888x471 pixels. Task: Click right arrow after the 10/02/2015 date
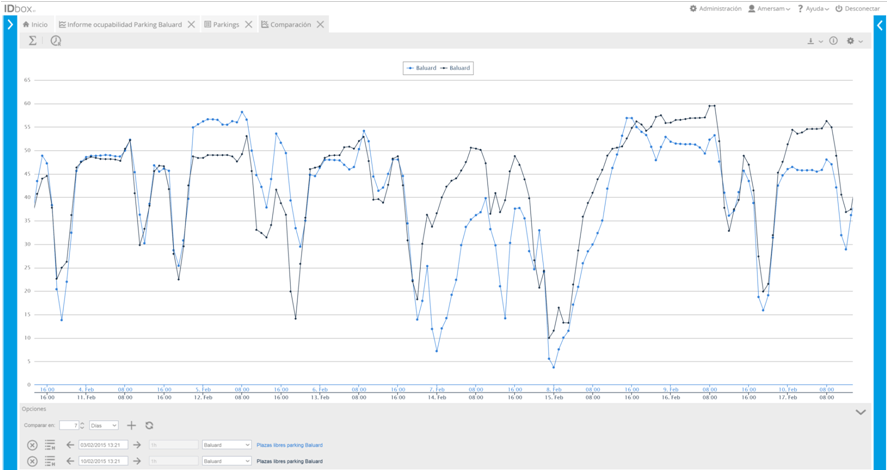coord(137,461)
